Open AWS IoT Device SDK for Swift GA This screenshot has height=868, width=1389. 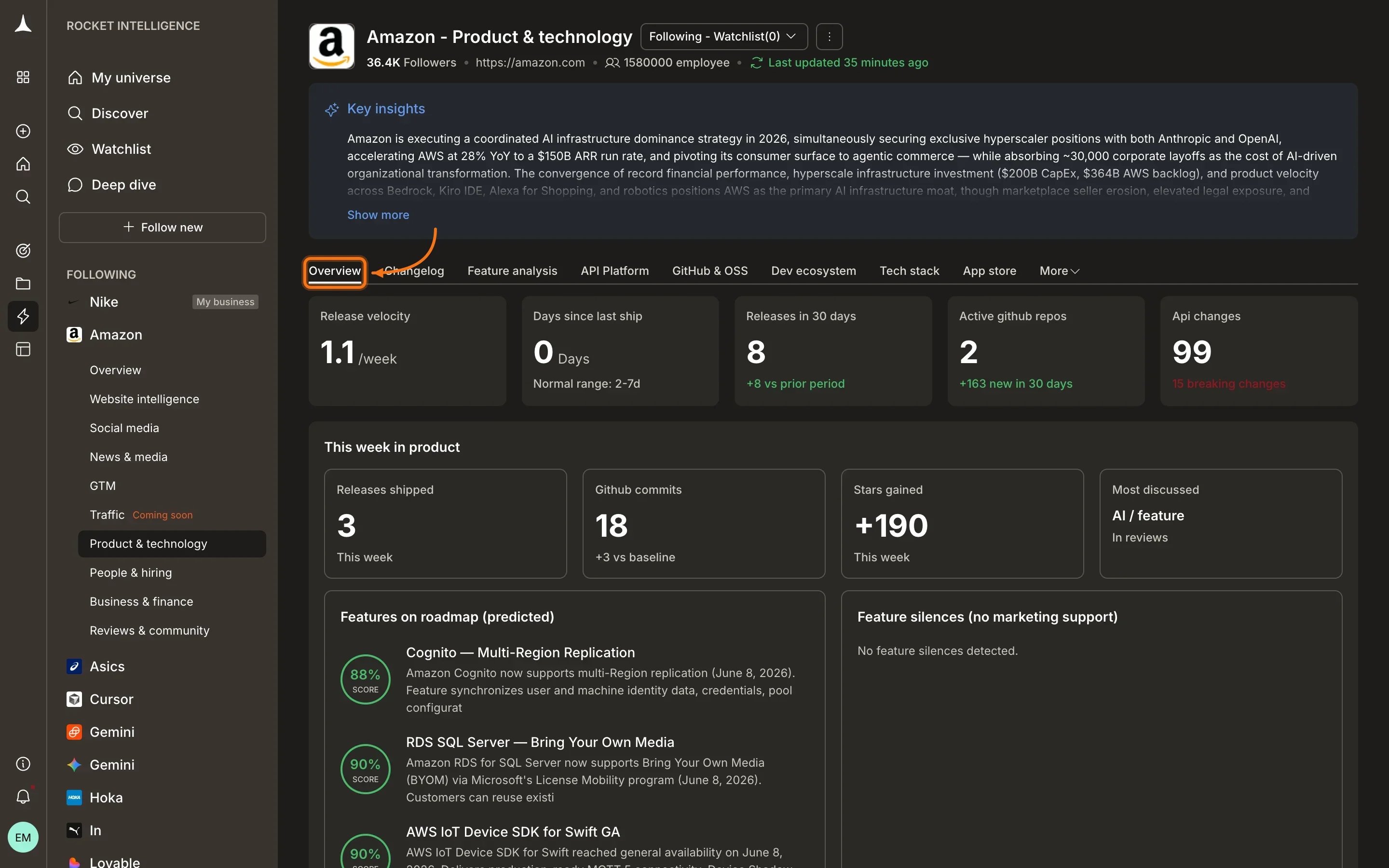click(513, 832)
